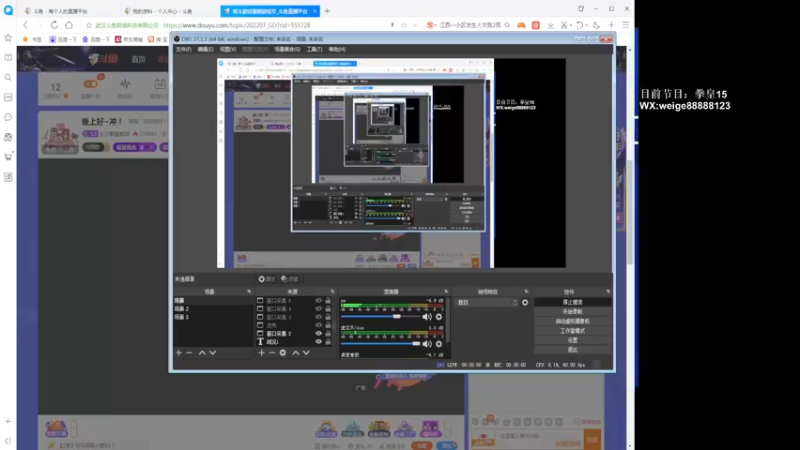Pop out the Audio Mixer dock panel
800x450 pixels.
[x=446, y=292]
